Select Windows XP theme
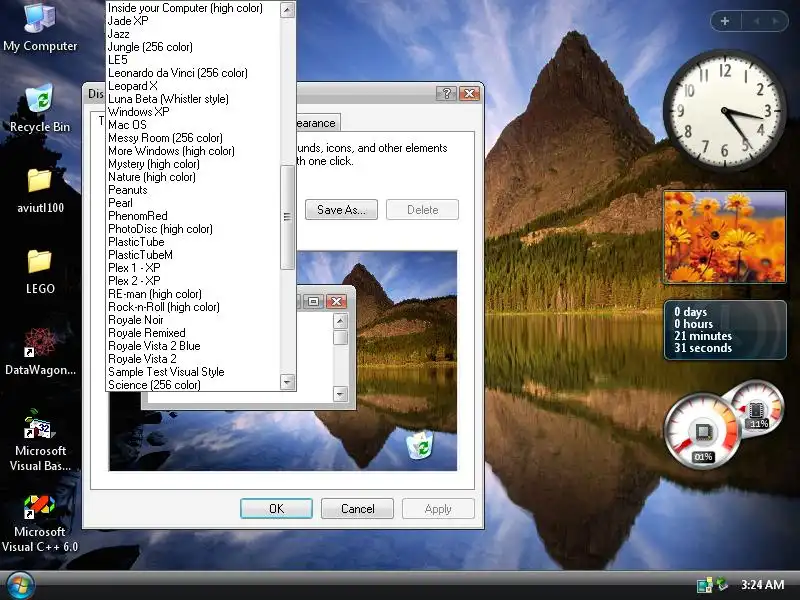The height and width of the screenshot is (600, 800). (x=193, y=112)
